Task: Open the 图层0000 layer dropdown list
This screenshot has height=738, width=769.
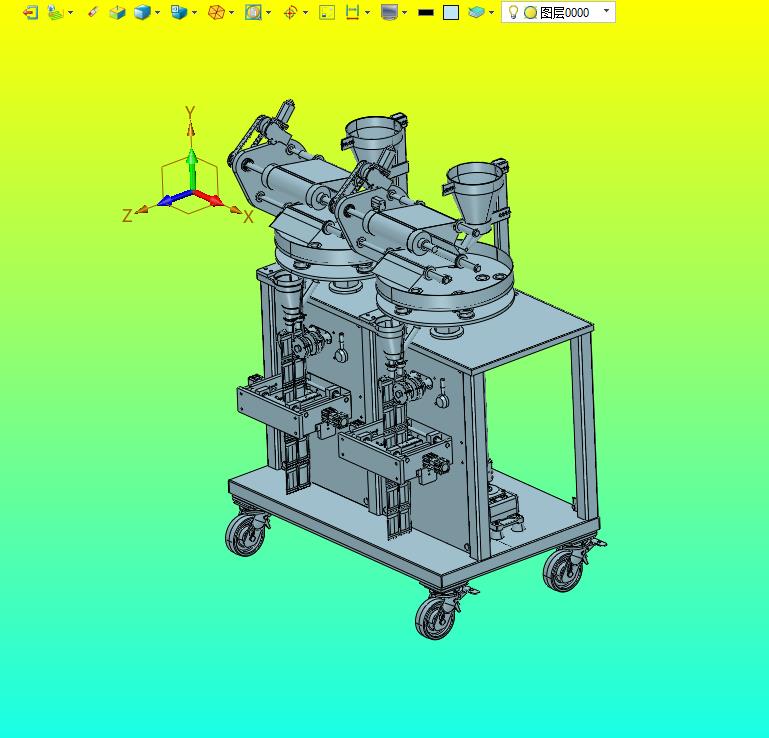Action: [x=607, y=11]
